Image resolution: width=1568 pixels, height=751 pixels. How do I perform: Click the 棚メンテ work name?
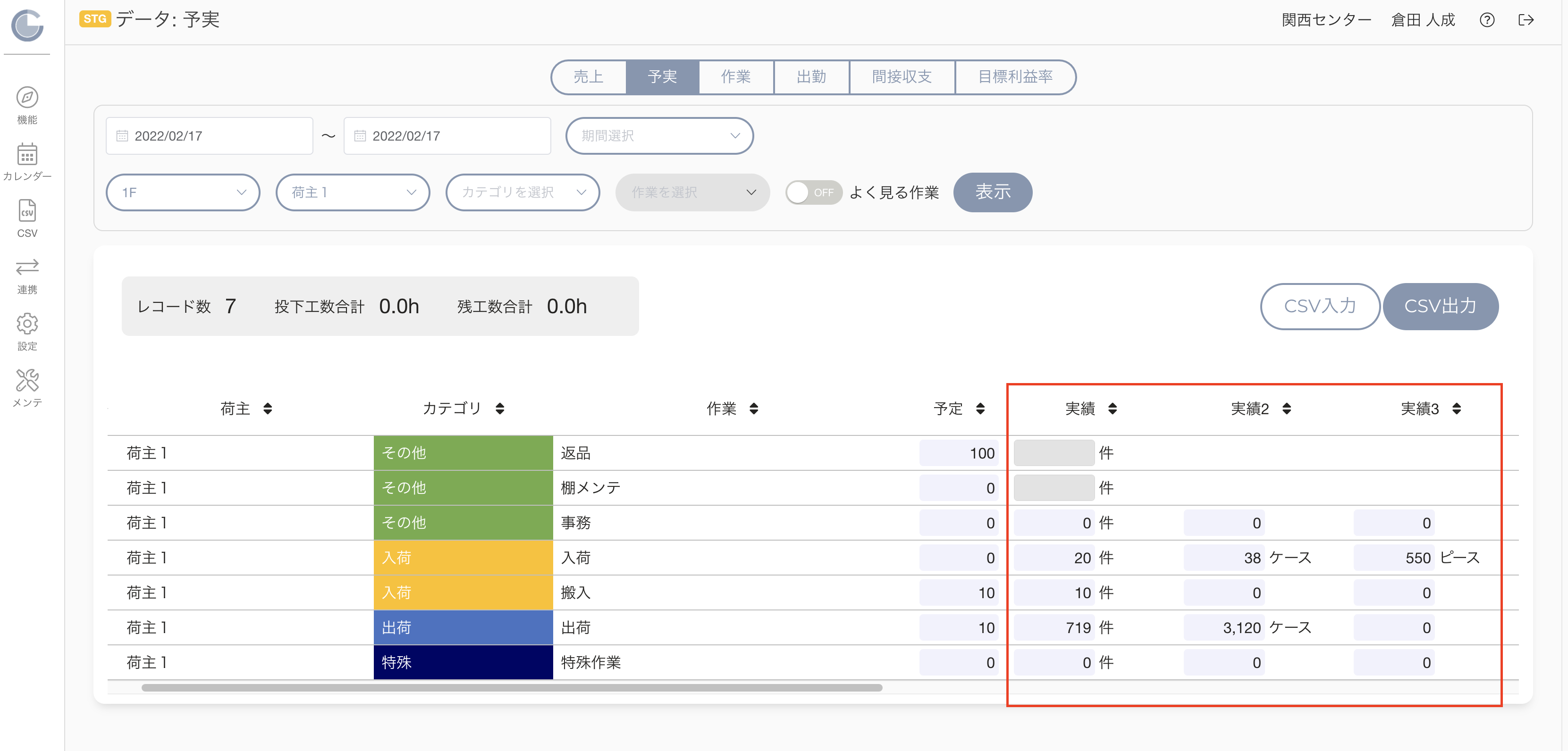tap(590, 487)
